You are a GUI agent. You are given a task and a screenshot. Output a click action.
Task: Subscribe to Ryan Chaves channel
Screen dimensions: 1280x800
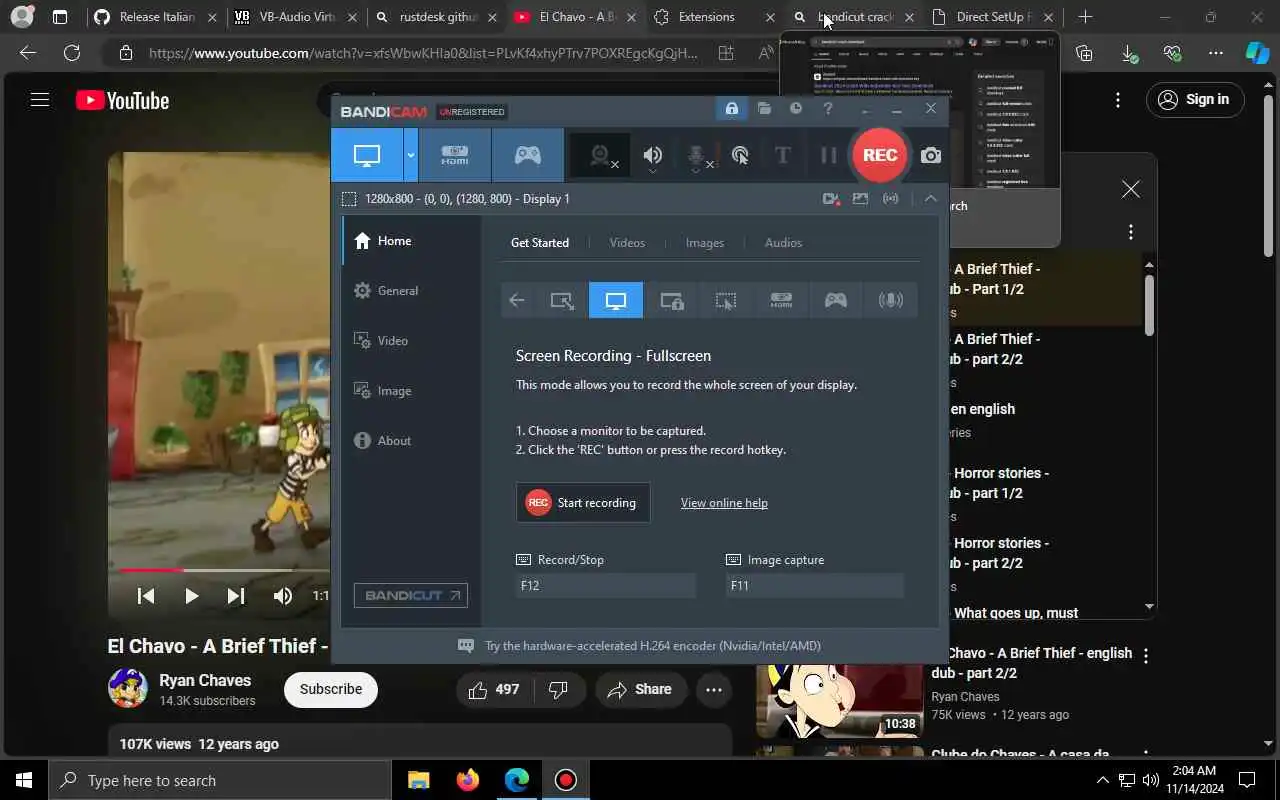click(331, 689)
